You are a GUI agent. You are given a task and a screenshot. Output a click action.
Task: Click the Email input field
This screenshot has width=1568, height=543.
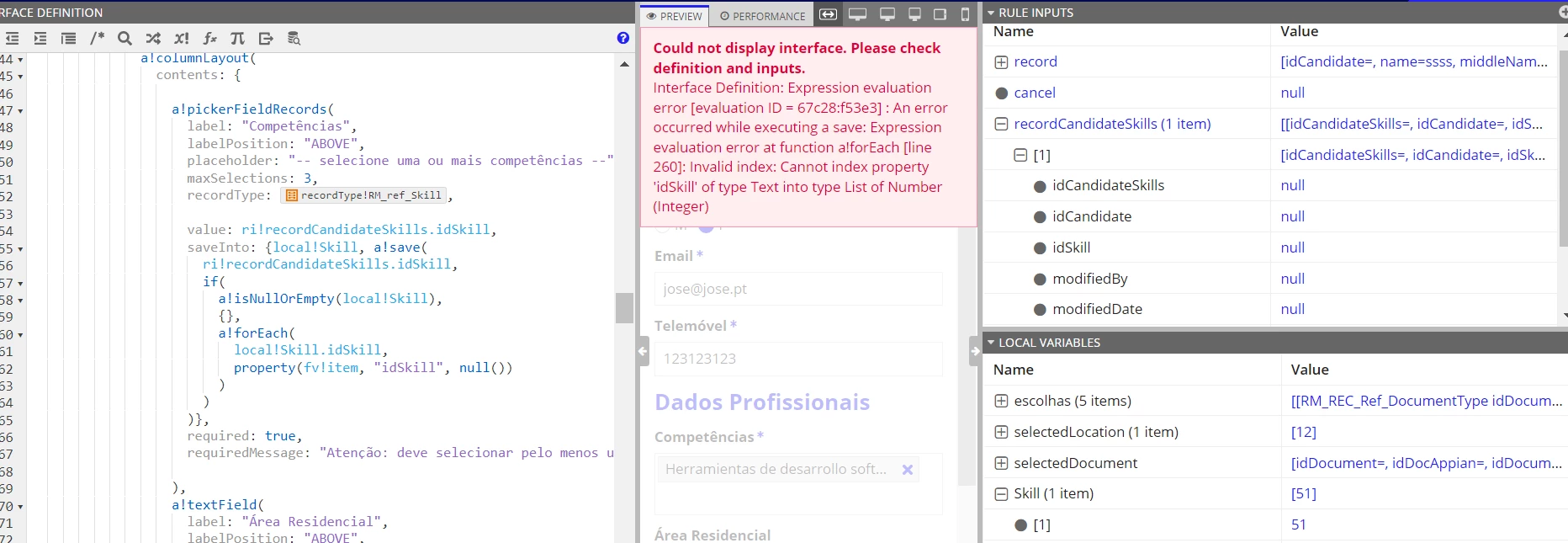pyautogui.click(x=798, y=289)
